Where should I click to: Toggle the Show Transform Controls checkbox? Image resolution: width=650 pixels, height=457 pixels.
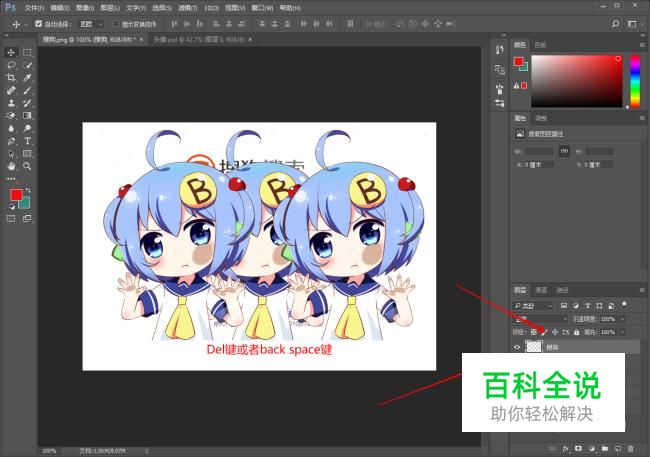coord(116,24)
